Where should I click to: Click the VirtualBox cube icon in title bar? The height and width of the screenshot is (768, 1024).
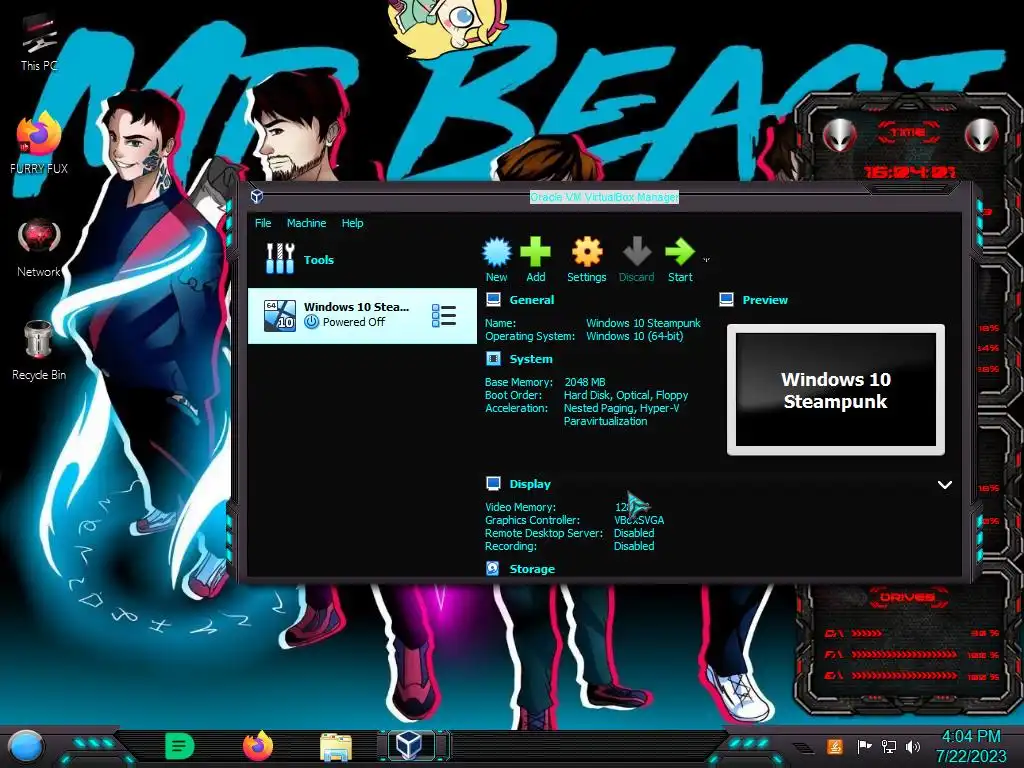(257, 196)
